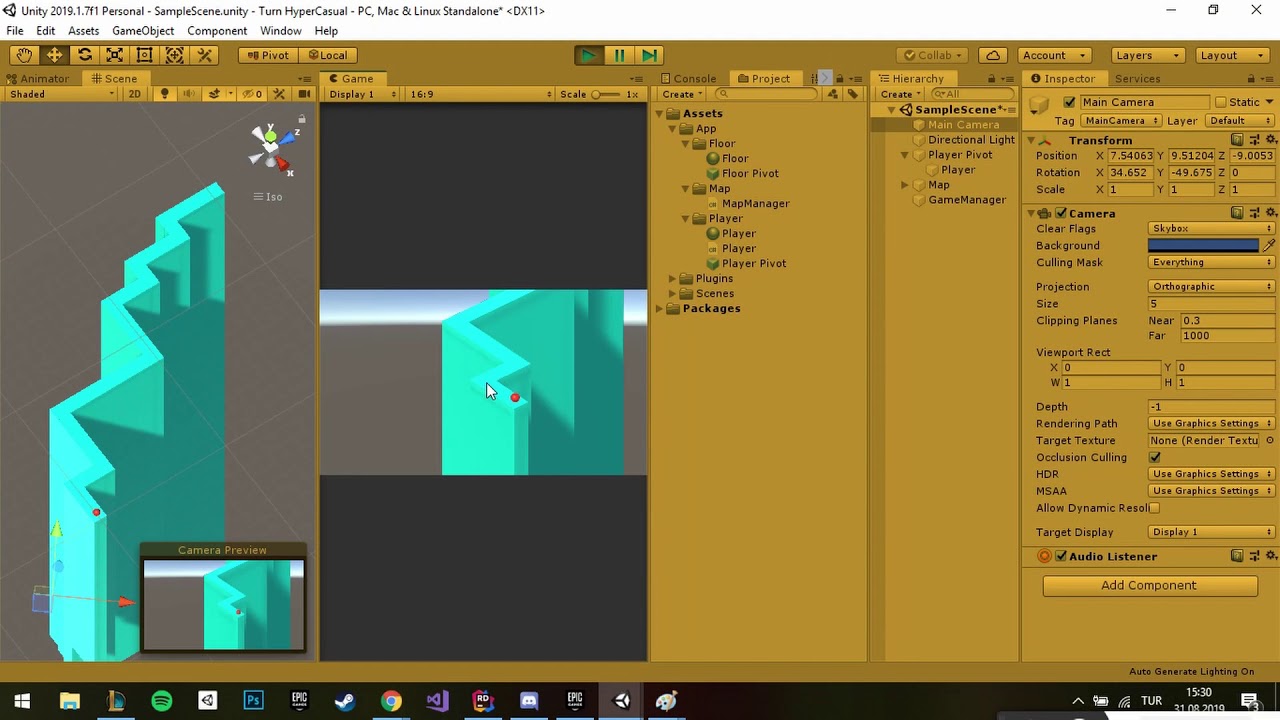Click the Step forward button

coord(649,55)
